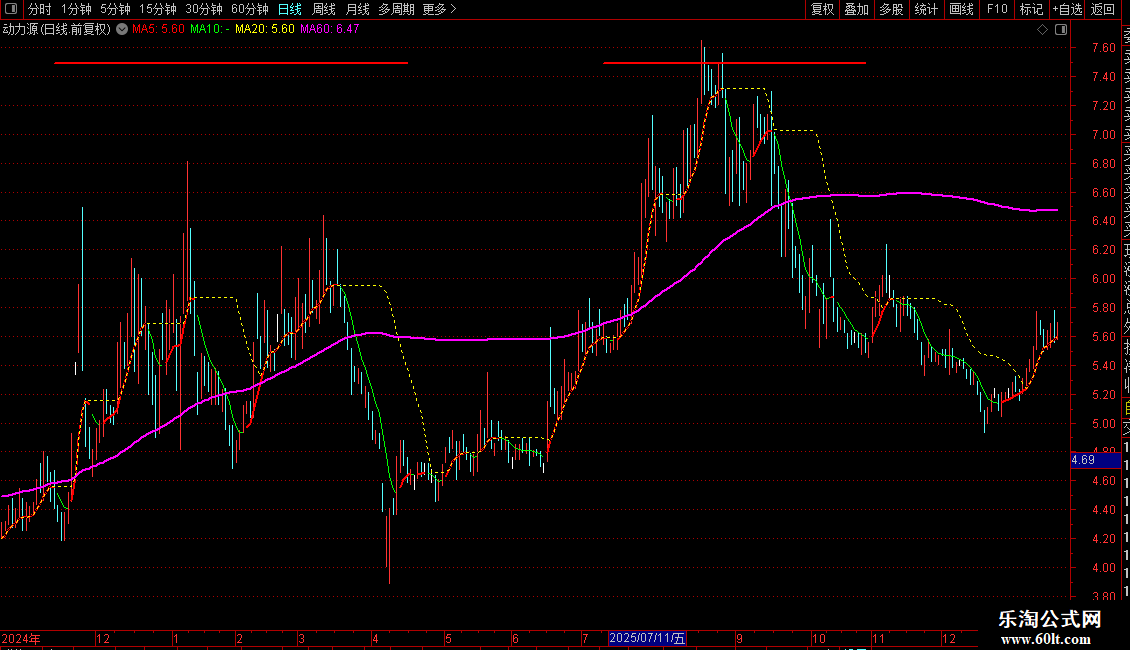Switch to 分时 intraday view
Image resolution: width=1130 pixels, height=650 pixels.
40,9
